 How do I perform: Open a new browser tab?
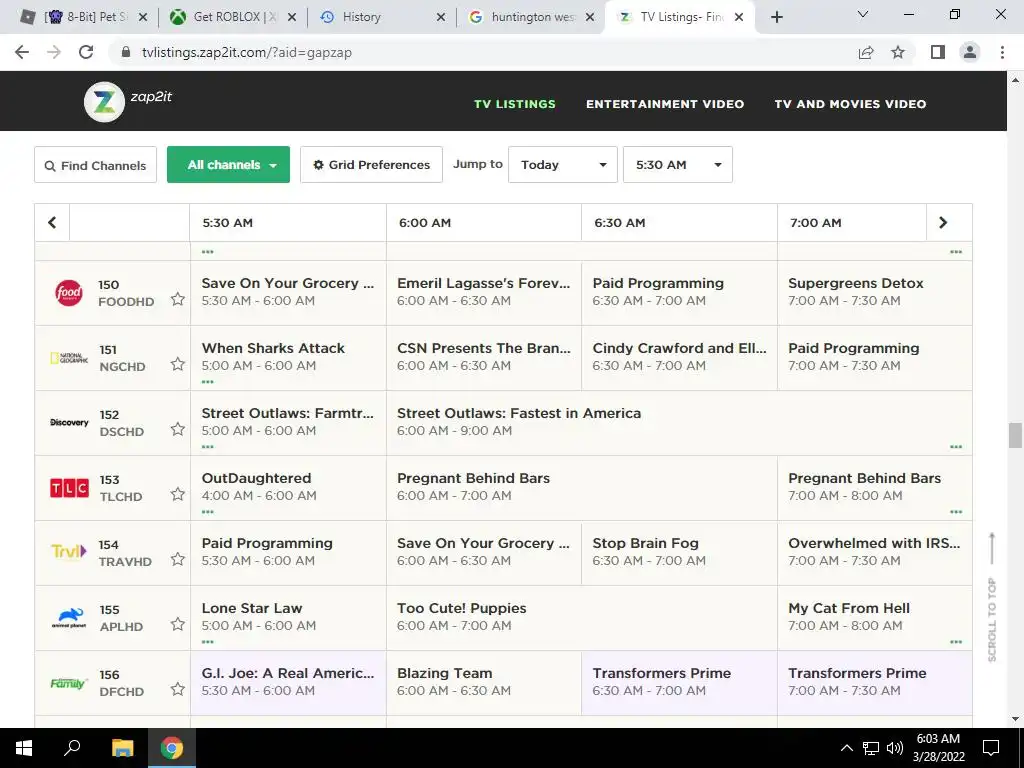[x=776, y=17]
